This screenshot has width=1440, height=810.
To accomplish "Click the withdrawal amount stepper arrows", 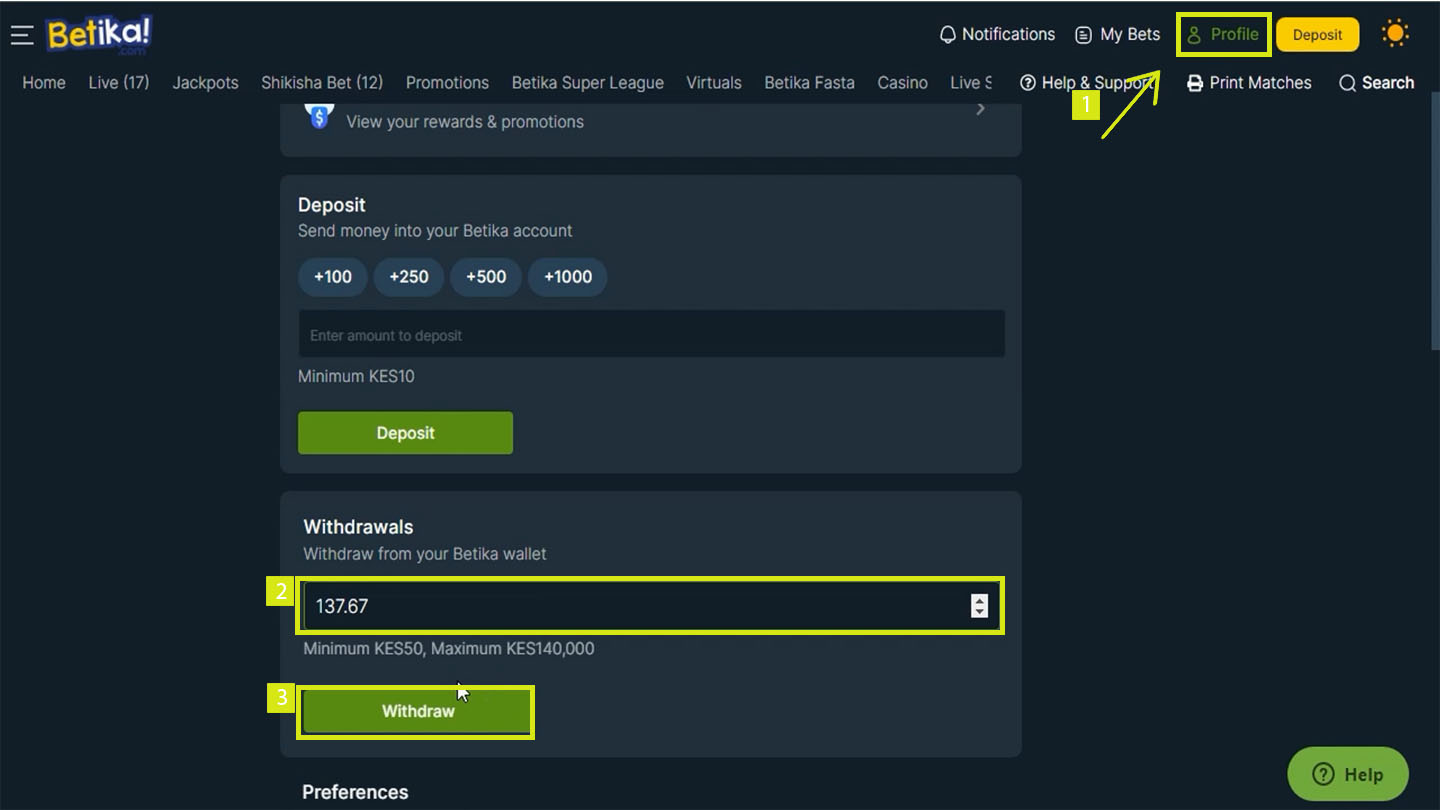I will [979, 605].
